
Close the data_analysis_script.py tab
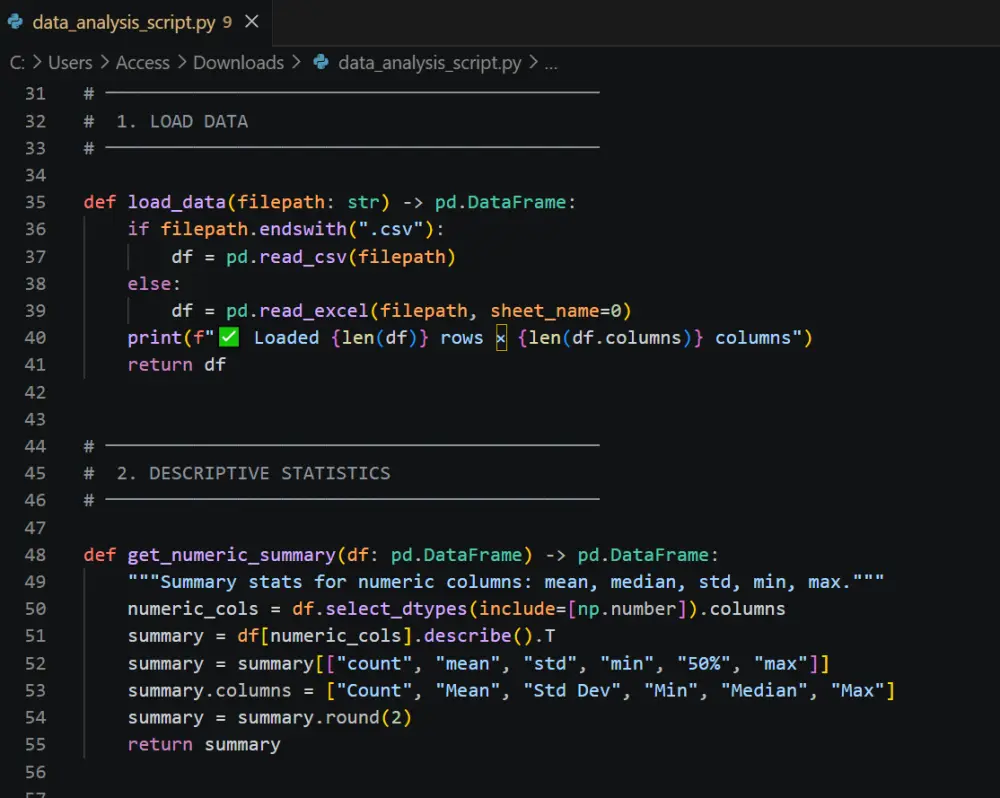pos(252,22)
